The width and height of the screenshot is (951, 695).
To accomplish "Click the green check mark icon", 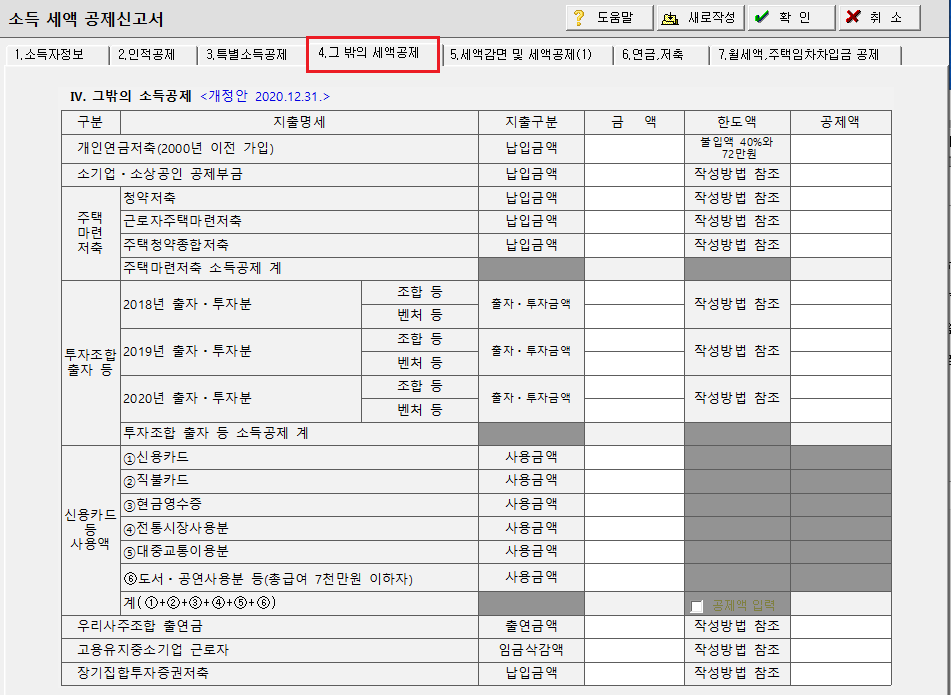I will pos(761,18).
